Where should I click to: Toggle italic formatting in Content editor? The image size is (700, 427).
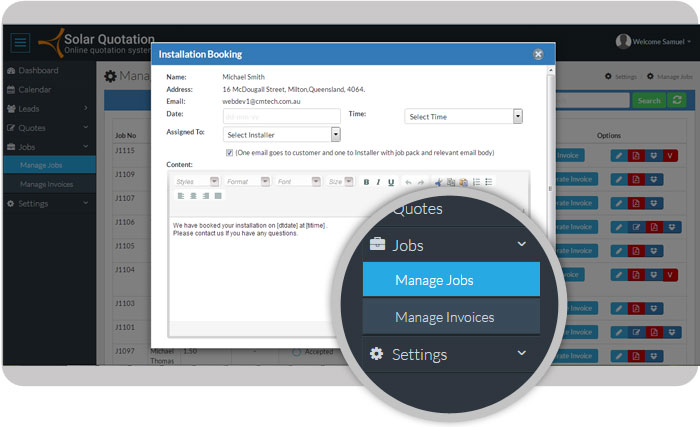pyautogui.click(x=378, y=182)
